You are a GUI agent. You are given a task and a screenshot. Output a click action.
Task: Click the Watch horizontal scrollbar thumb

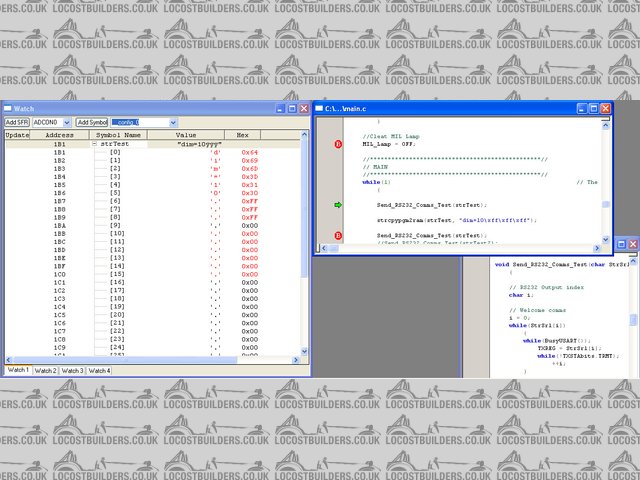(125, 360)
